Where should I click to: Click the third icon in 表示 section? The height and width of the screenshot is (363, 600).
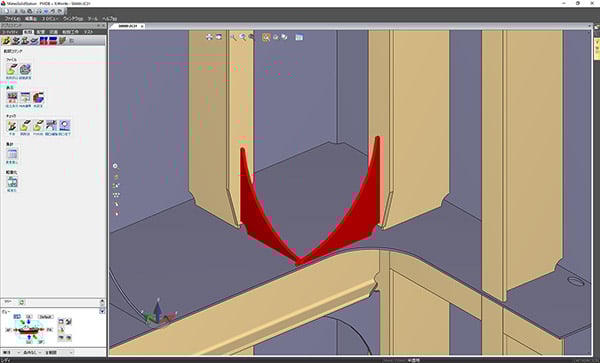(38, 98)
